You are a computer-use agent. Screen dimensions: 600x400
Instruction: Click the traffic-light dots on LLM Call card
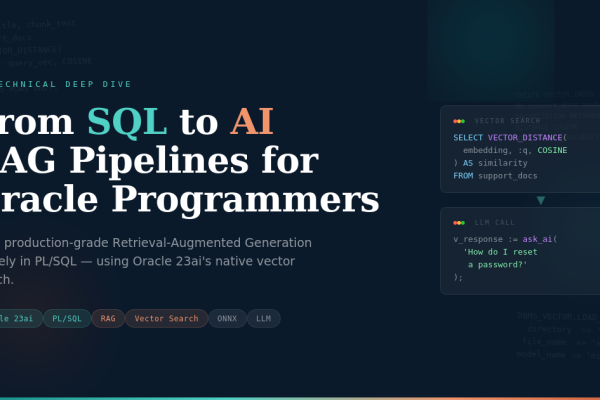pos(459,222)
